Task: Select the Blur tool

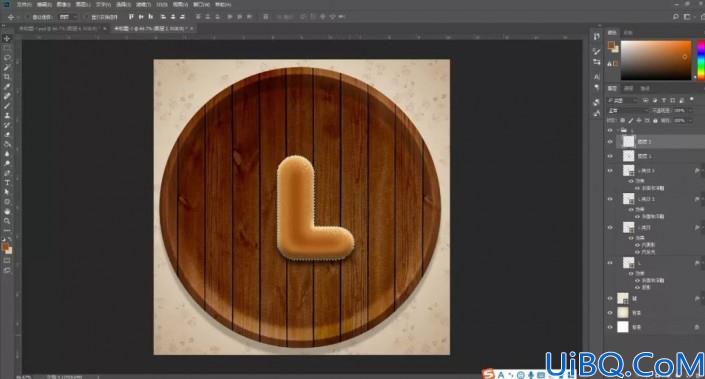Action: [7, 154]
